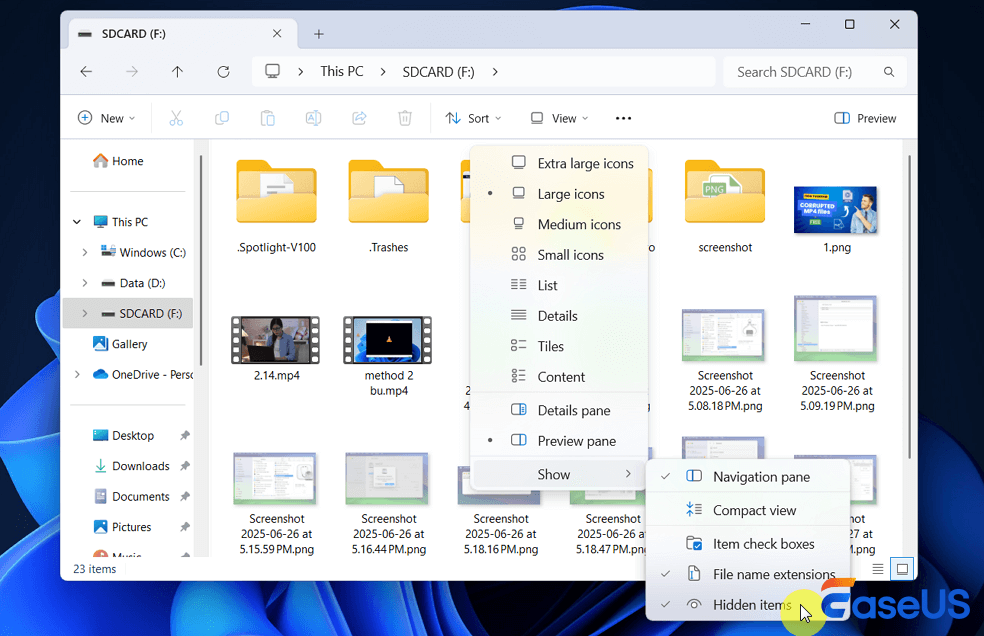Open the See more three-dots menu
Viewport: 984px width, 636px height.
[x=623, y=118]
